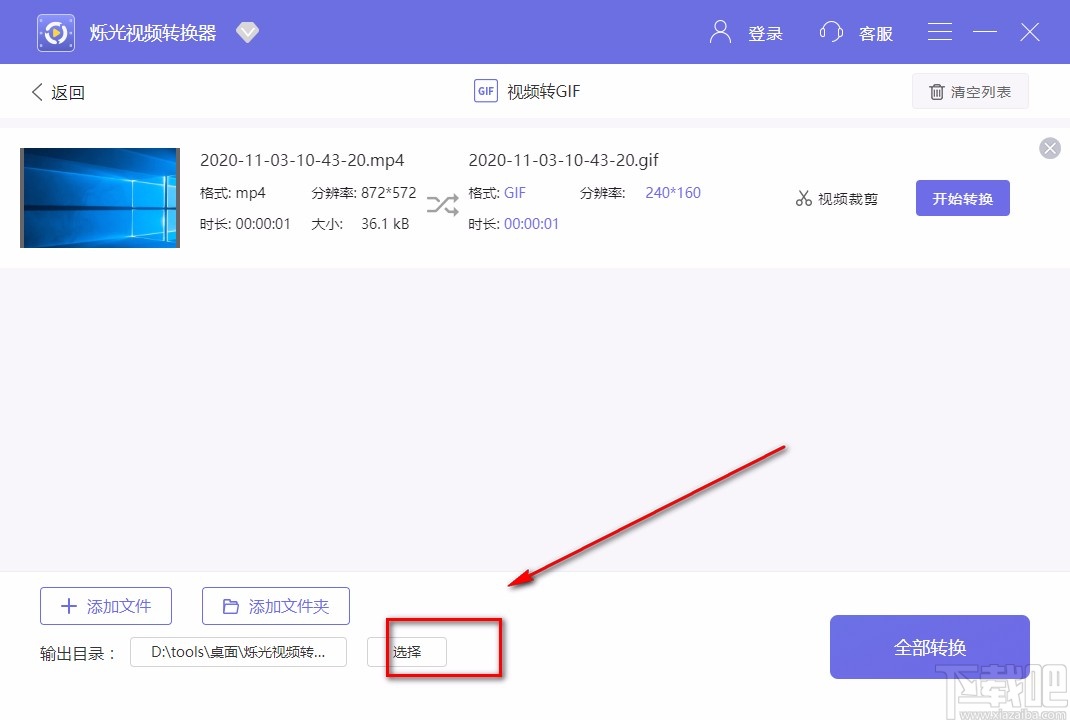Viewport: 1070px width, 720px height.
Task: Click the headset icon next to 客服
Action: pos(830,31)
